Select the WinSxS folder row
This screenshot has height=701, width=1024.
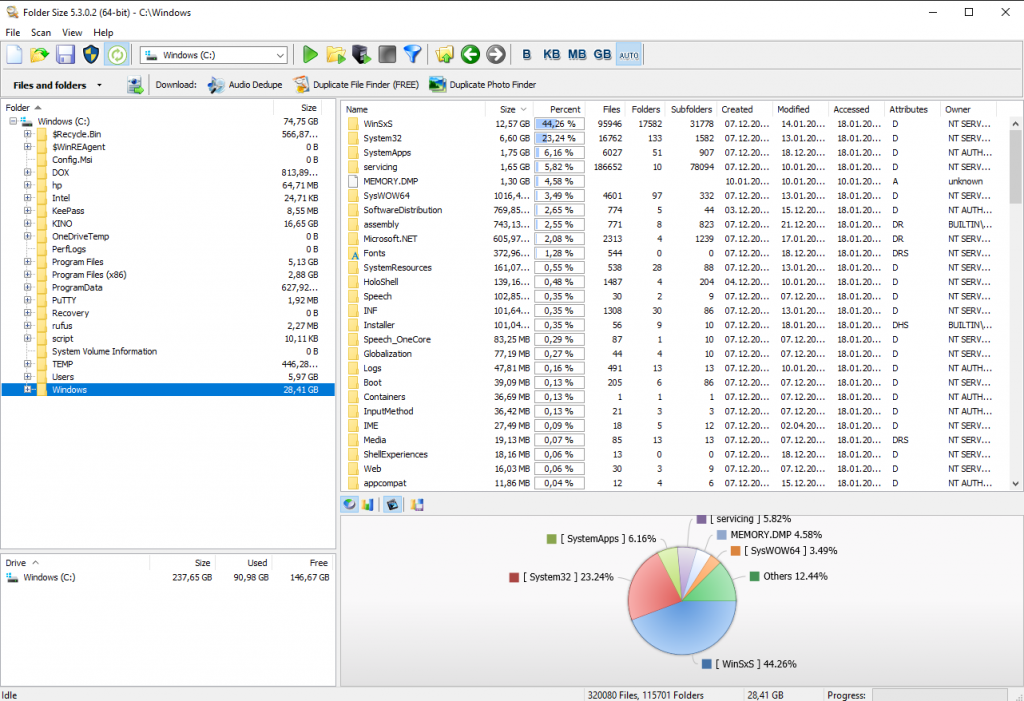point(677,123)
